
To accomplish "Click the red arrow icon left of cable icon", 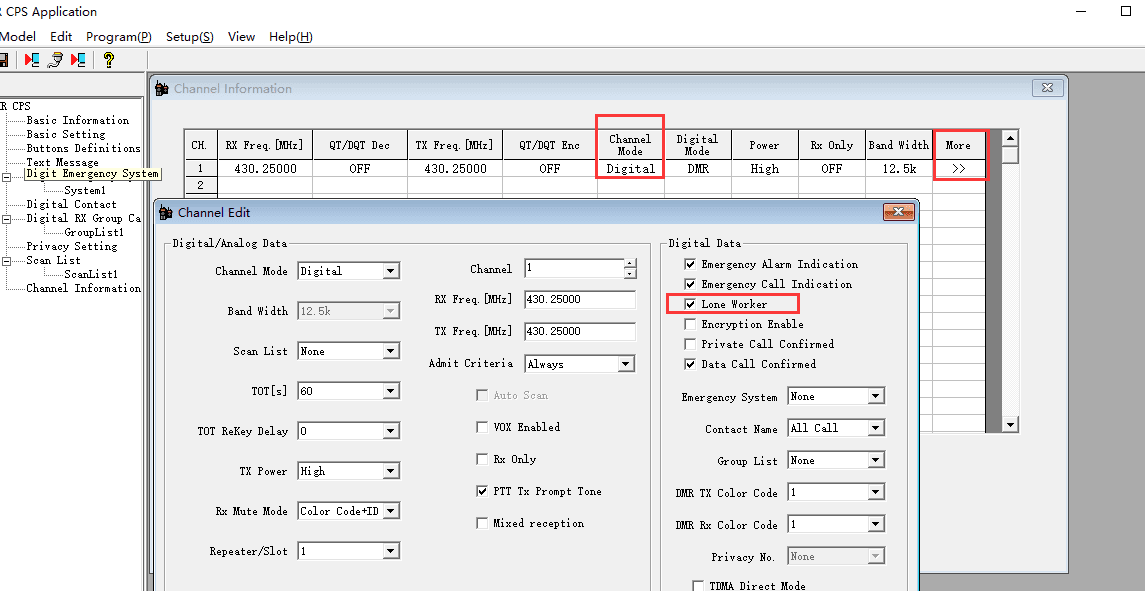I will click(x=32, y=60).
